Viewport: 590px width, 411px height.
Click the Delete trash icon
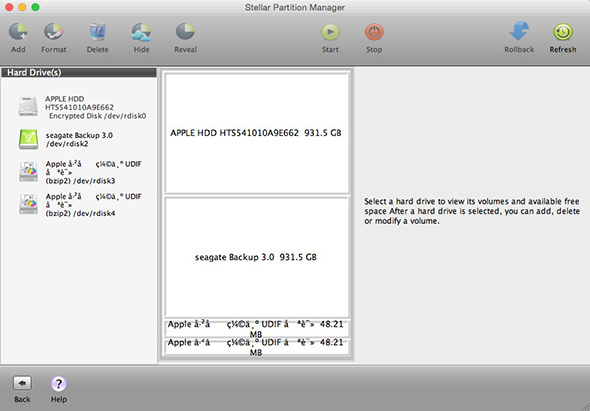click(x=97, y=32)
